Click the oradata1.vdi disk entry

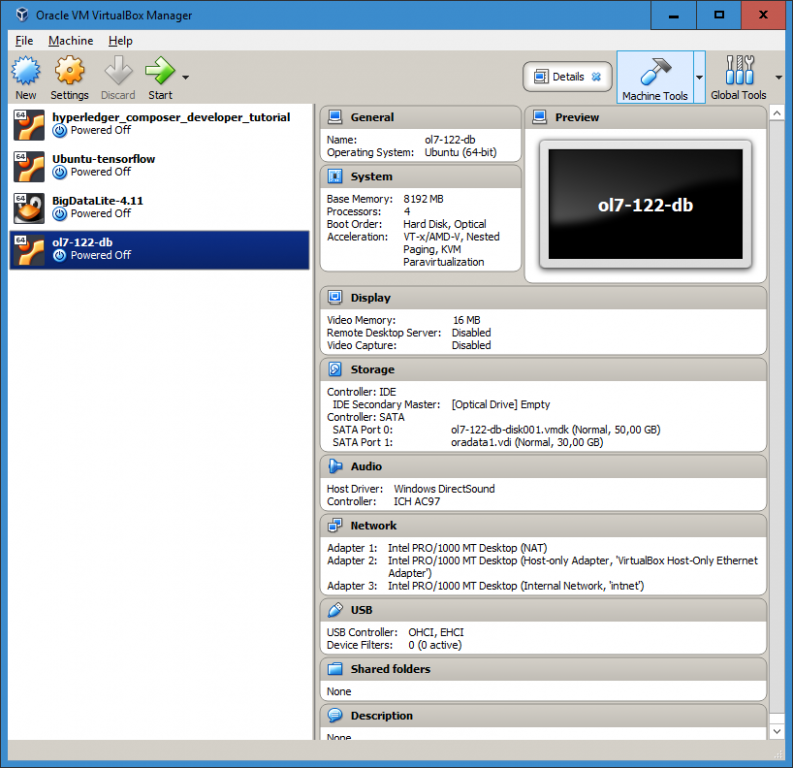pyautogui.click(x=527, y=442)
